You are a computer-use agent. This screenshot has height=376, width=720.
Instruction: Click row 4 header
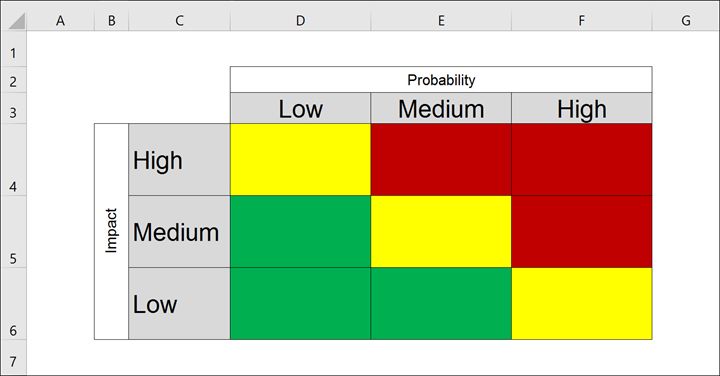click(x=13, y=159)
